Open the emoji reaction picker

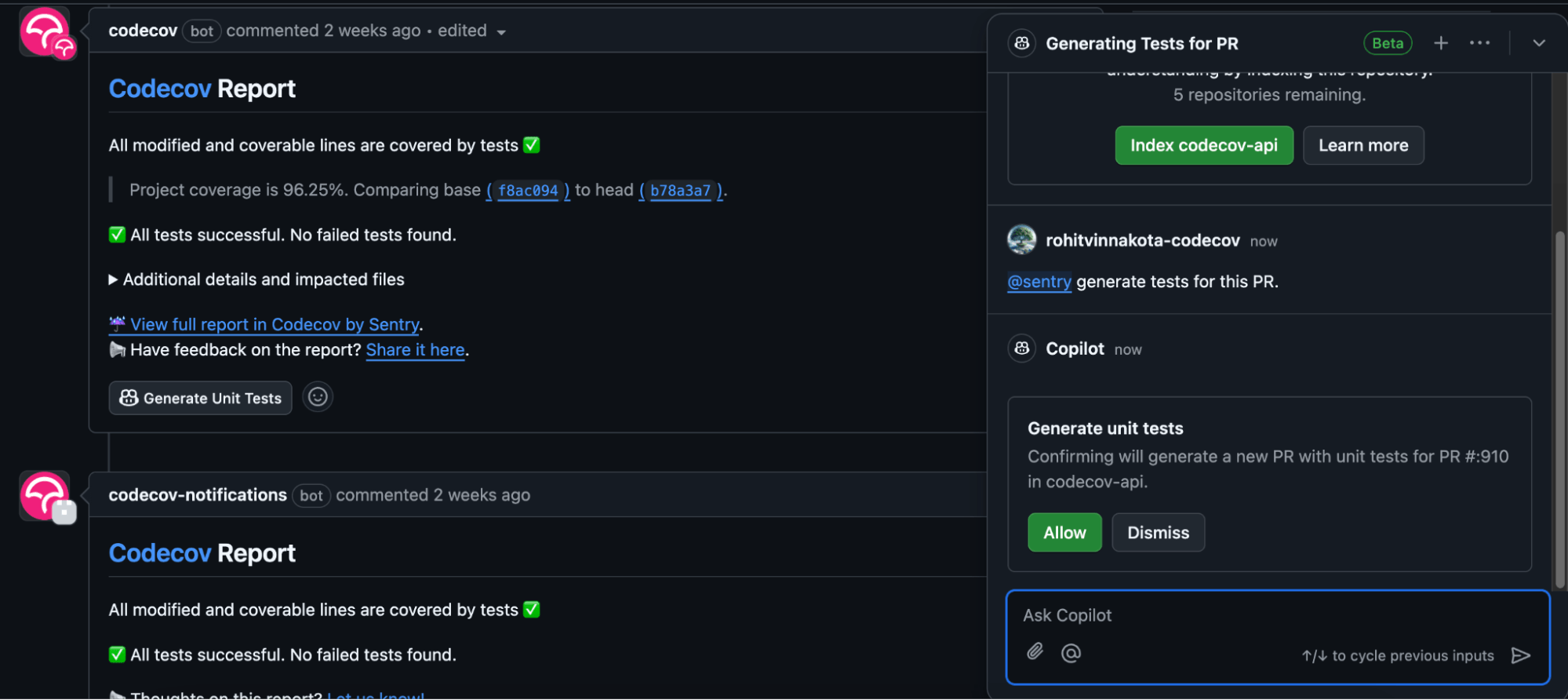(x=318, y=397)
